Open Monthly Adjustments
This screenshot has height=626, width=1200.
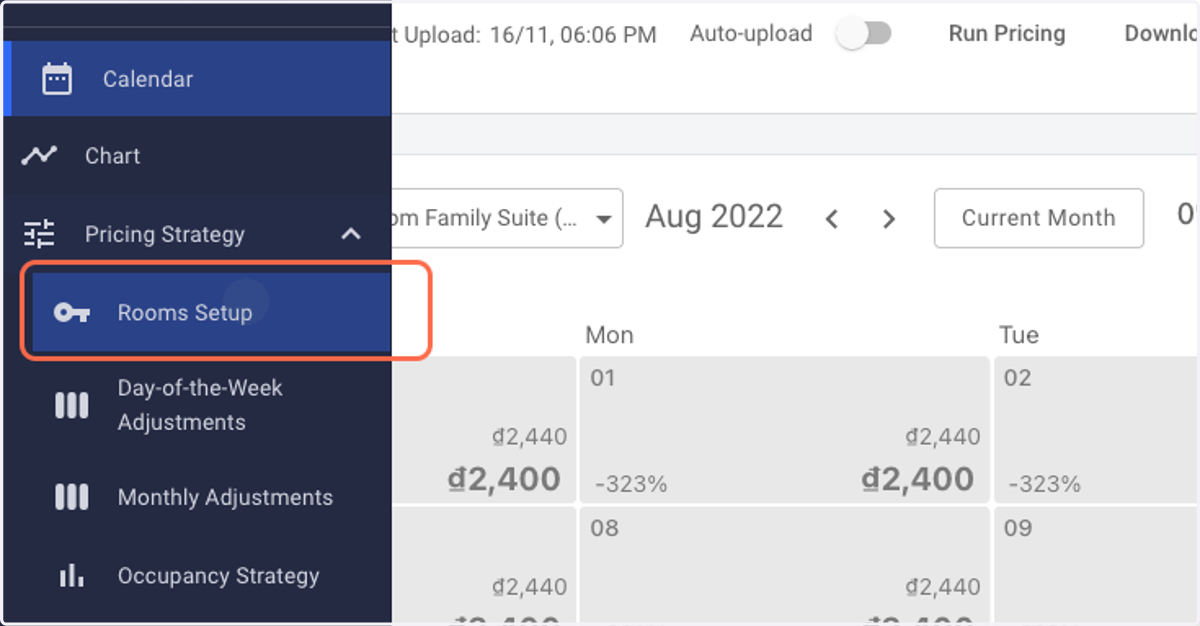pos(211,497)
